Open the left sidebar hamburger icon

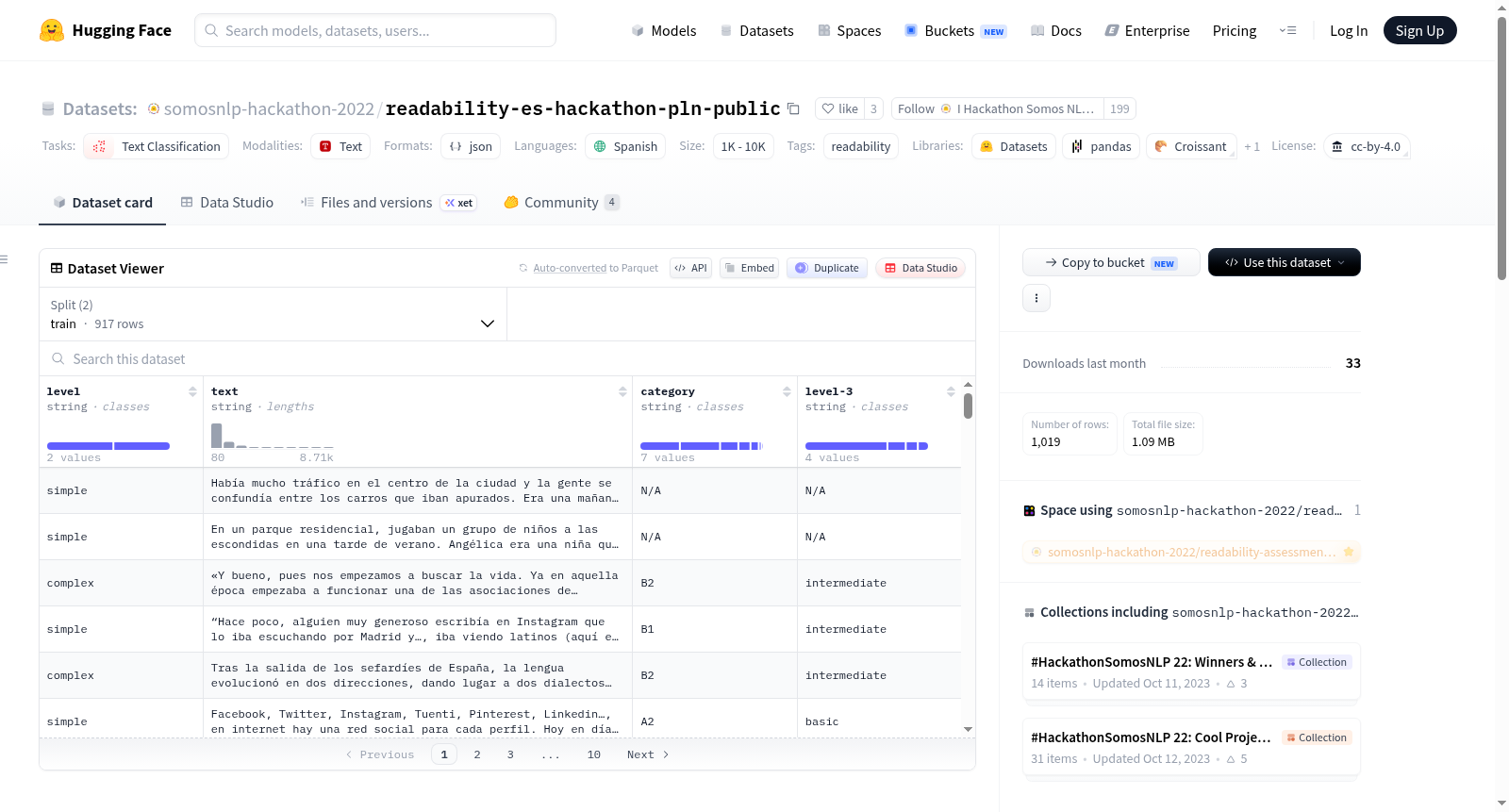5,259
